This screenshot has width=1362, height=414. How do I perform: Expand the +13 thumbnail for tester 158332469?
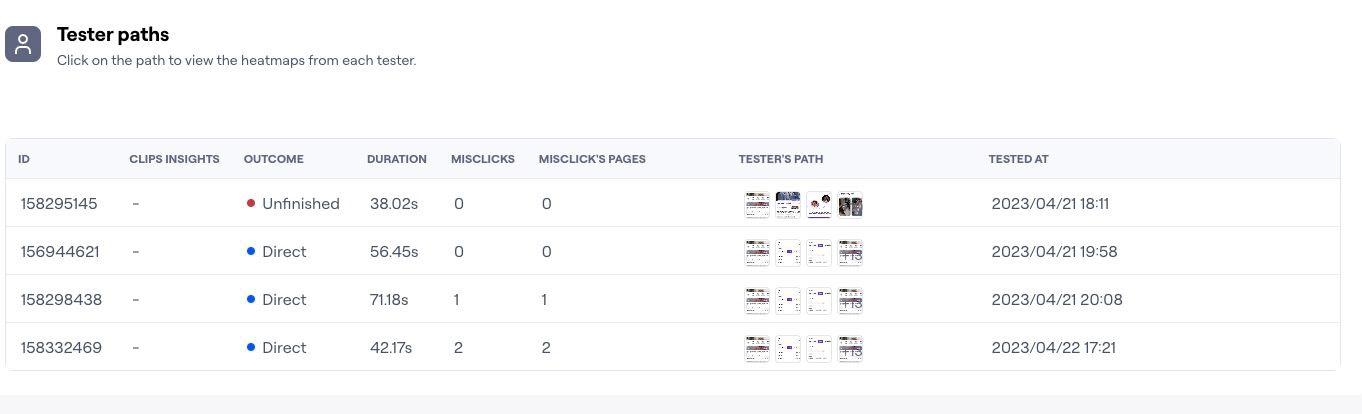click(x=850, y=349)
